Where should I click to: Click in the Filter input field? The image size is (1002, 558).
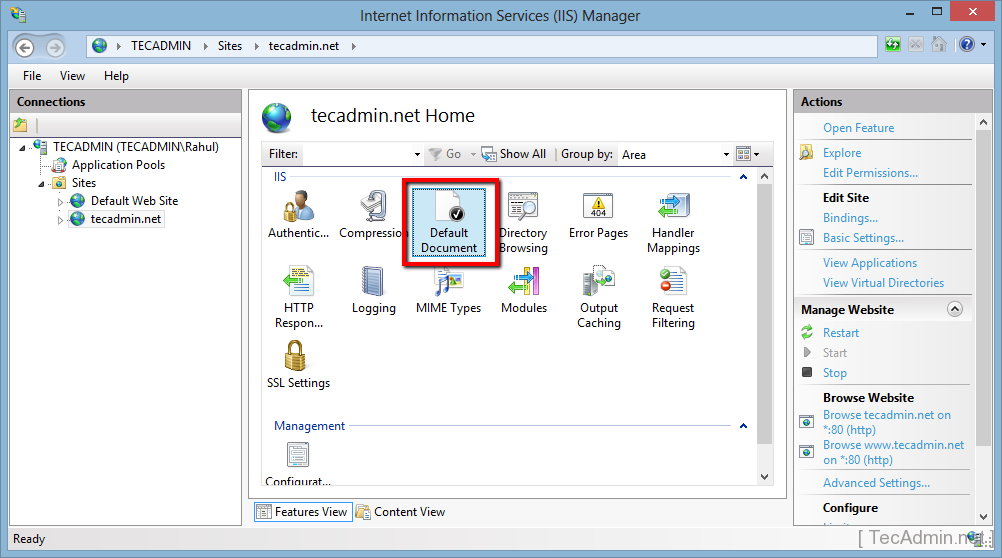357,154
